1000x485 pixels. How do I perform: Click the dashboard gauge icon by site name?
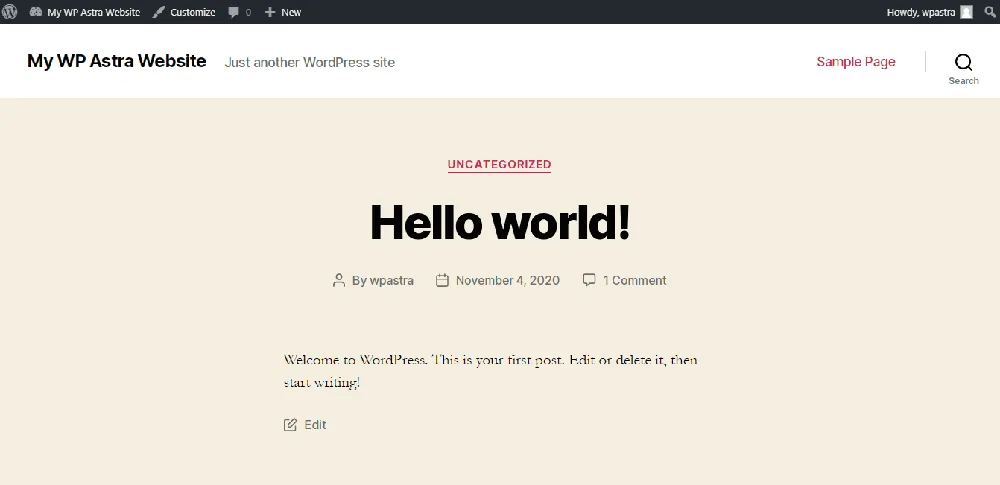(x=36, y=12)
